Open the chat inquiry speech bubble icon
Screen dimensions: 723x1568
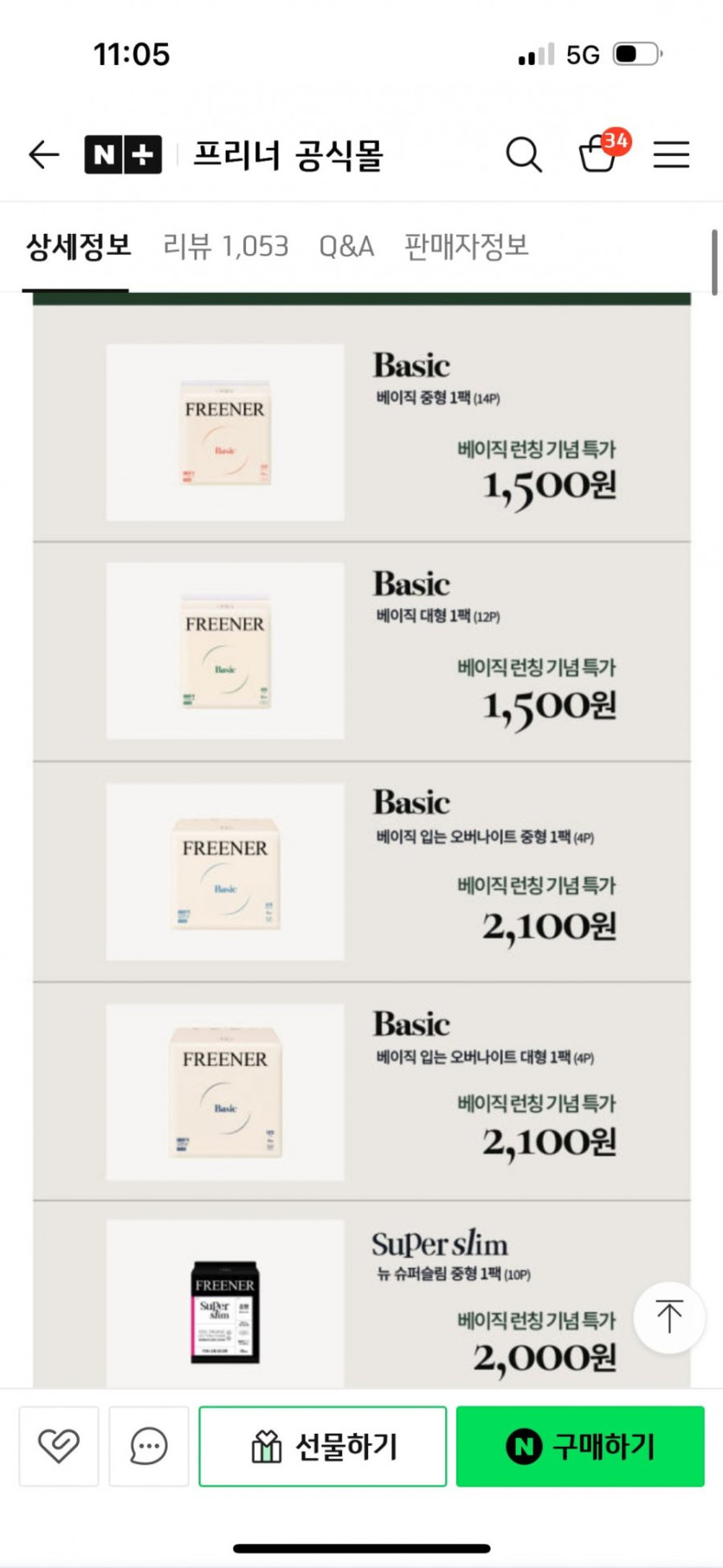pyautogui.click(x=149, y=1446)
